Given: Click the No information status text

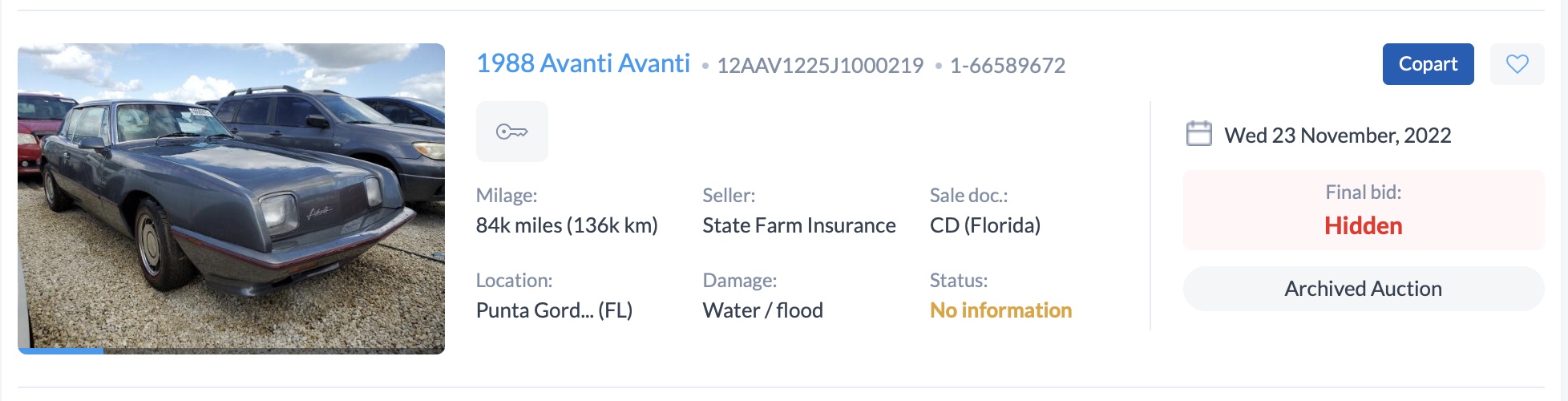Looking at the screenshot, I should (1000, 310).
